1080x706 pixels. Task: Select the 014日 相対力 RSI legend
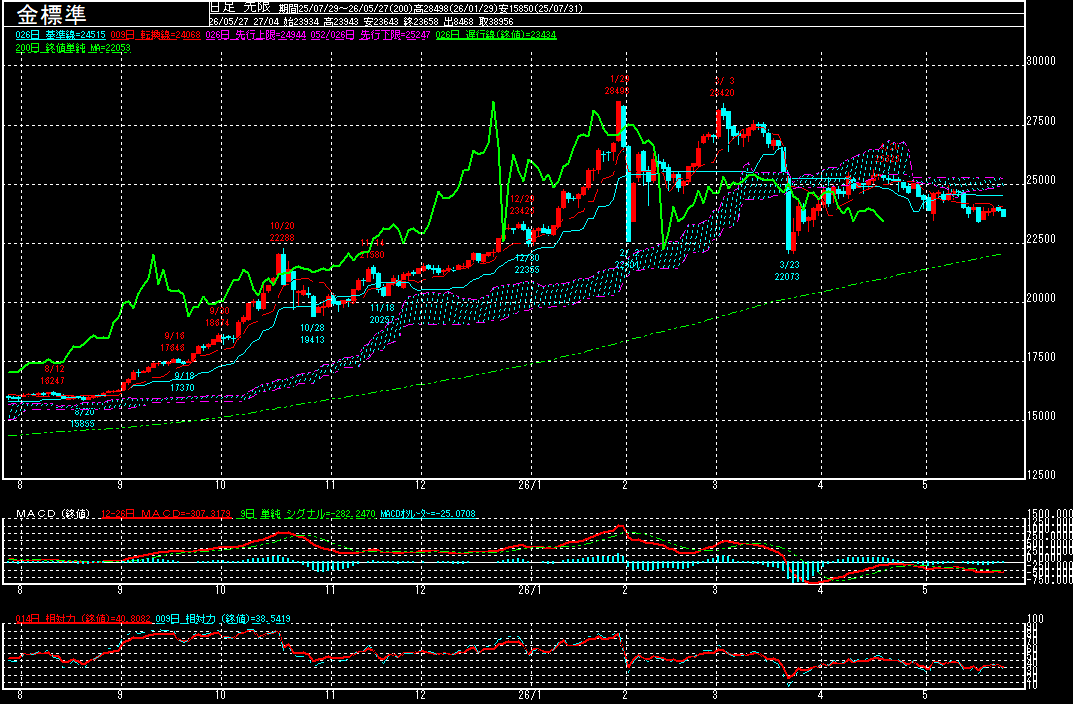[x=83, y=619]
